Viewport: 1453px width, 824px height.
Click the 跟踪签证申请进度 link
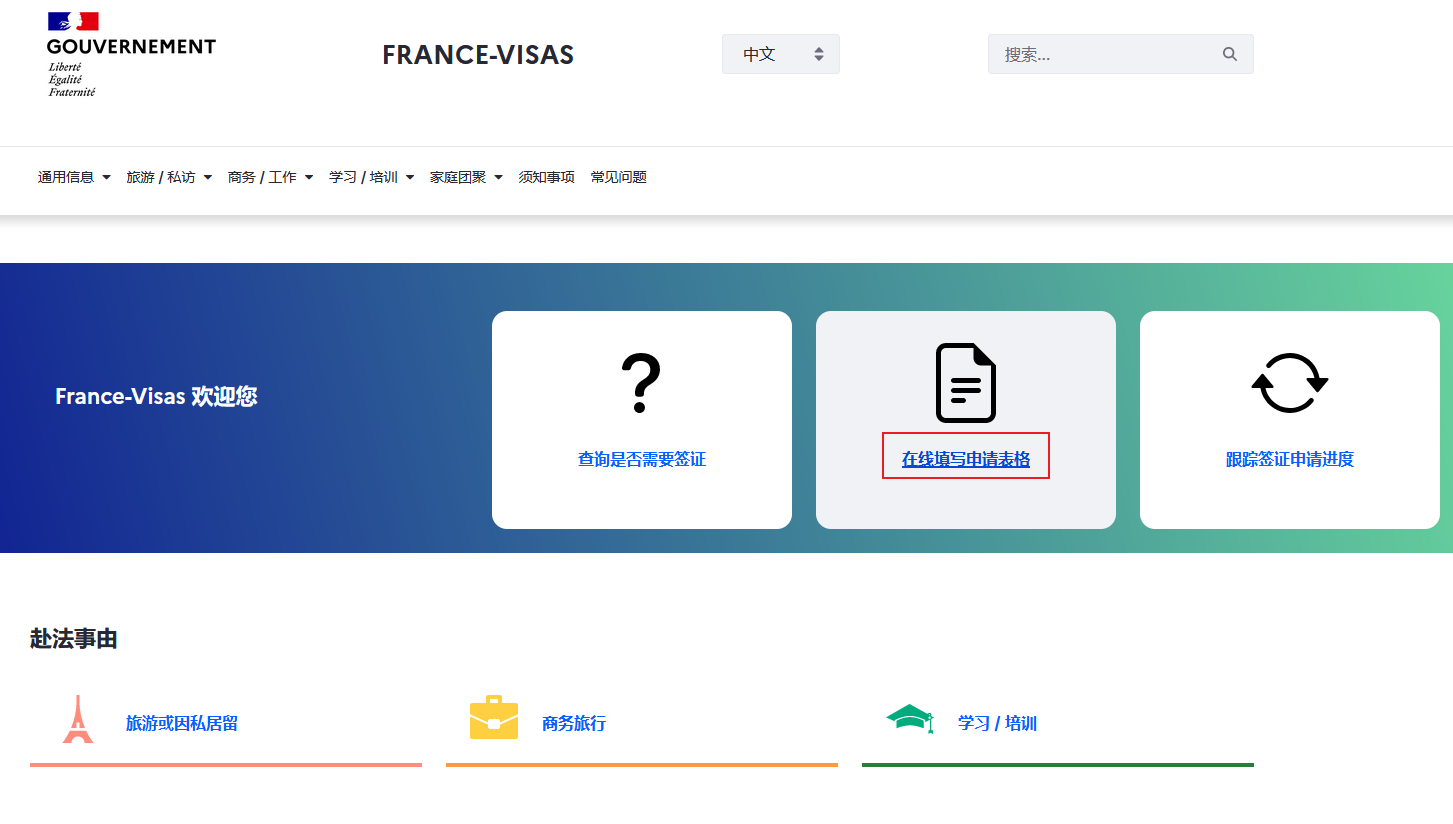coord(1290,460)
